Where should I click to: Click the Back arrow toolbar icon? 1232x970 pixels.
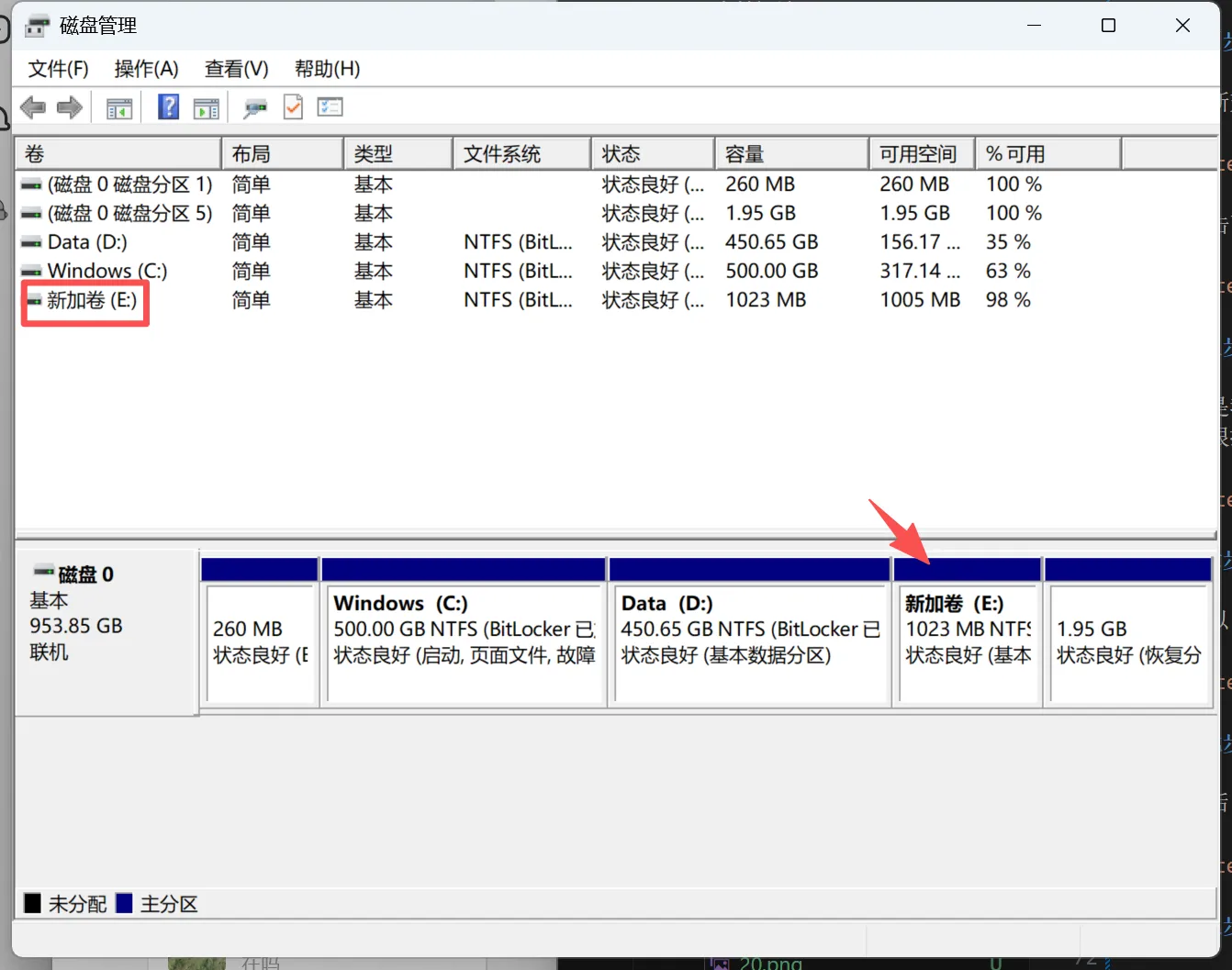33,107
